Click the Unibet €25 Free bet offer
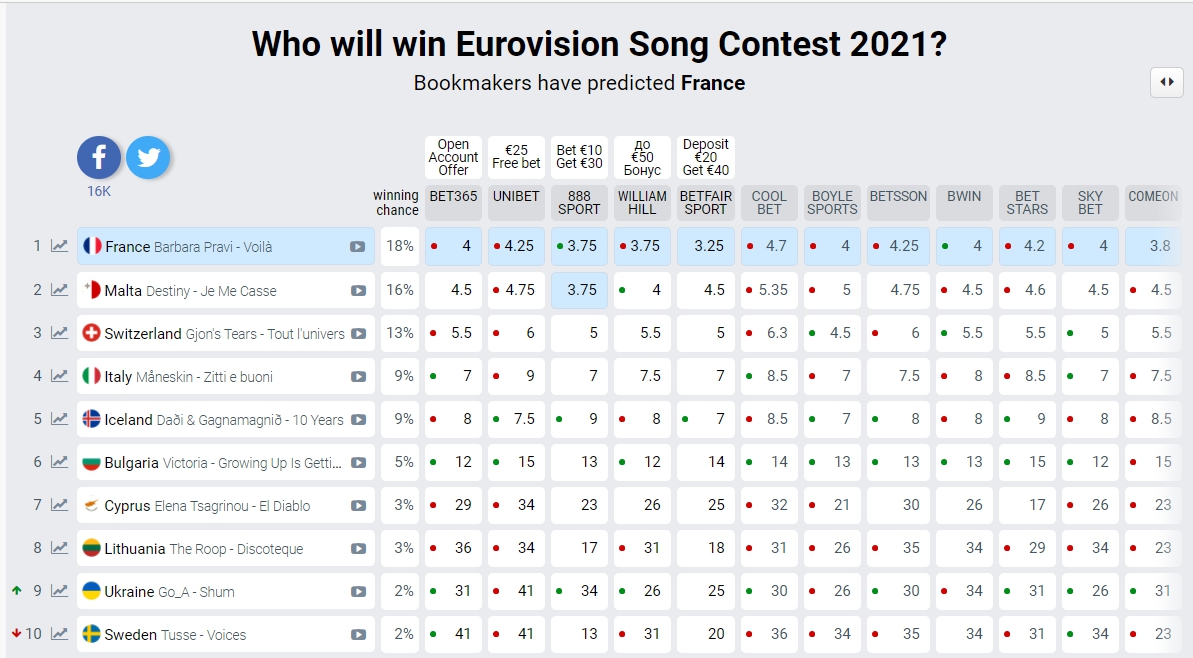The image size is (1193, 658). (516, 157)
